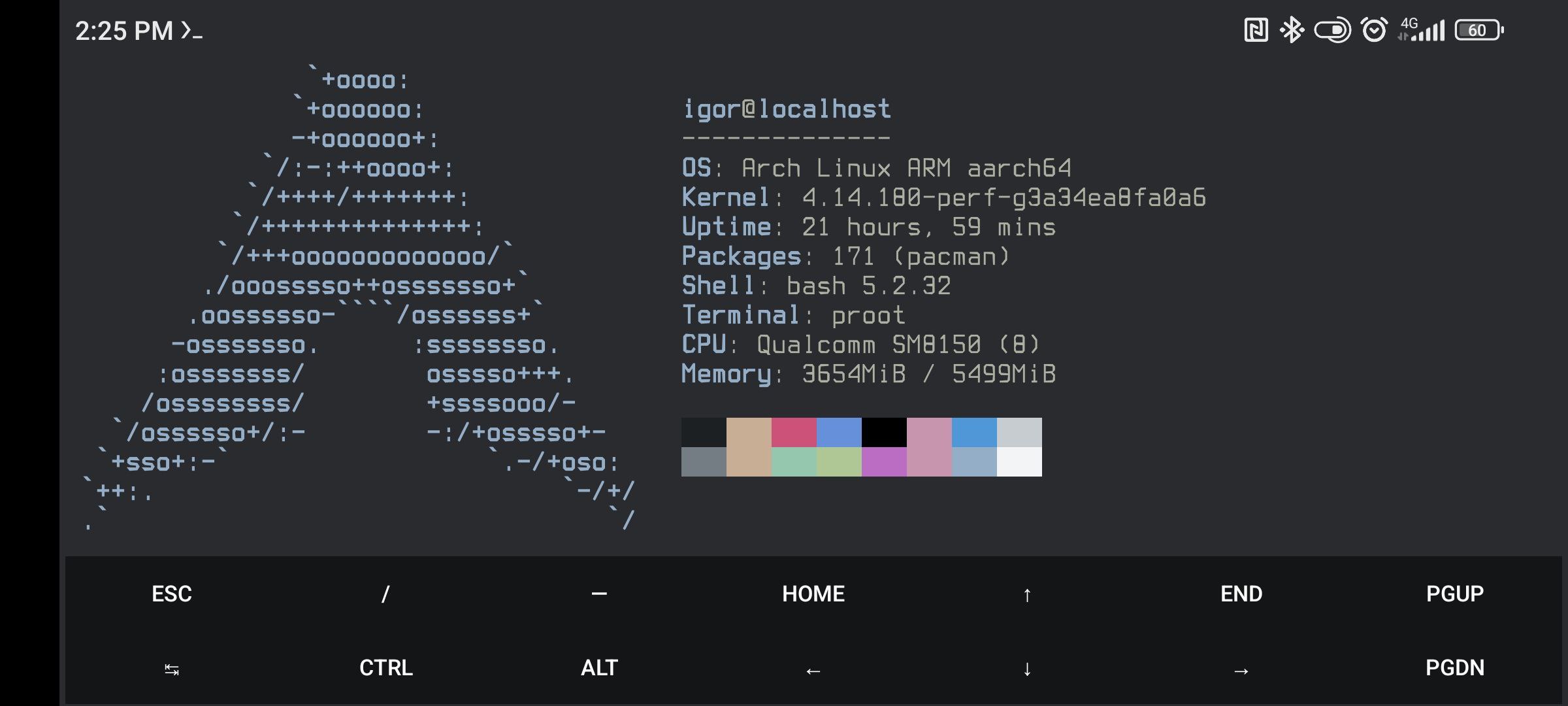Tap the PGDN key
Image resolution: width=1568 pixels, height=706 pixels.
pyautogui.click(x=1454, y=667)
